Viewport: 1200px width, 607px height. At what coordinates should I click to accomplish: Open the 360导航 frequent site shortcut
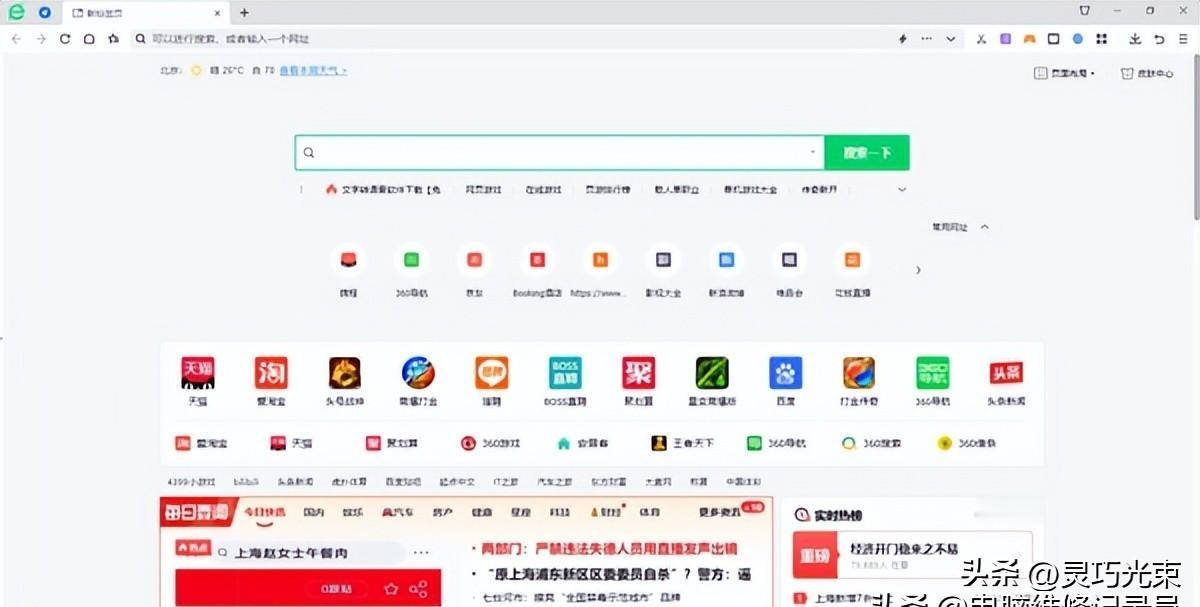click(411, 270)
